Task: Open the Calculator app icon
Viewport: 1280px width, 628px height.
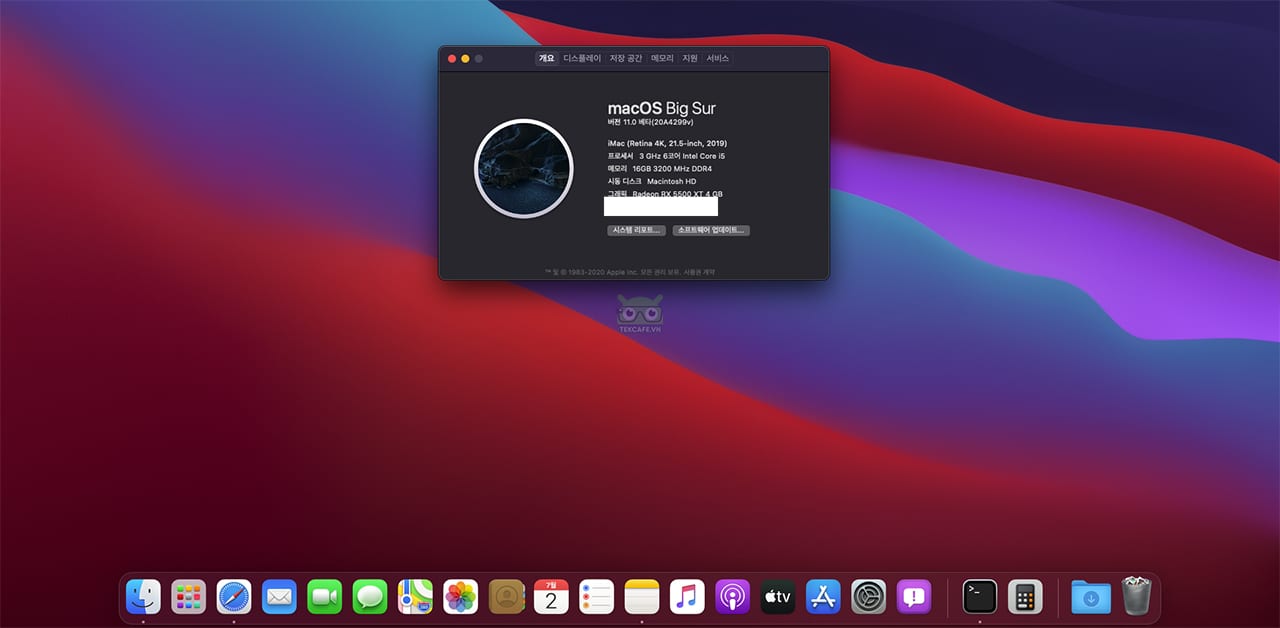Action: (x=1025, y=597)
